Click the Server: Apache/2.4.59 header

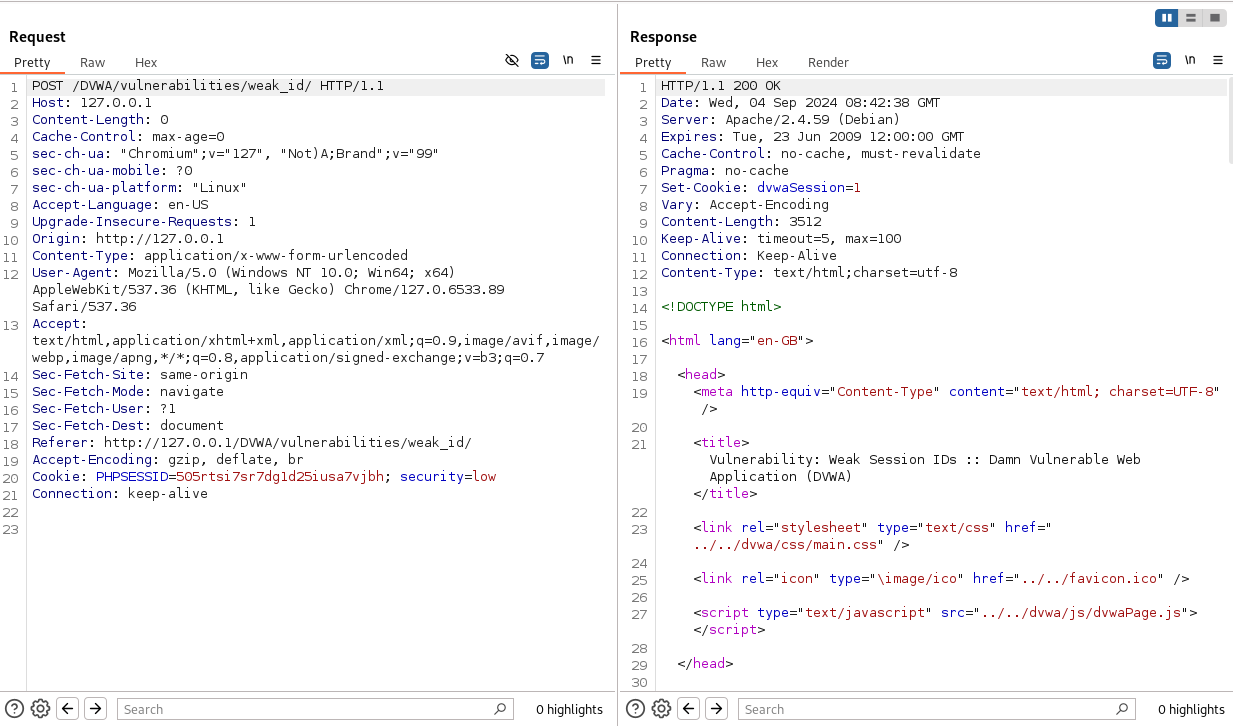[781, 121]
